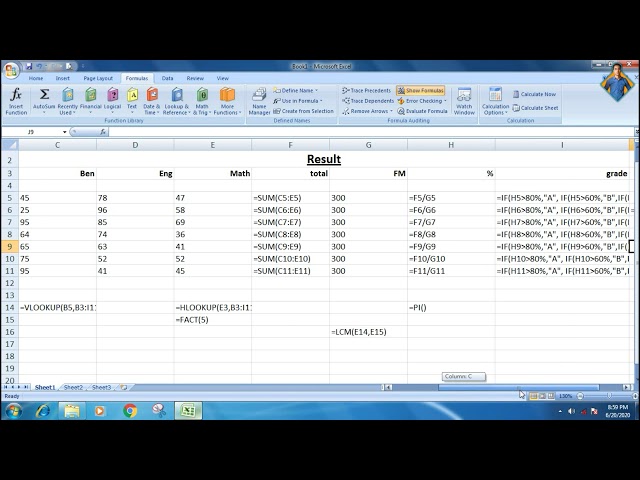The width and height of the screenshot is (640, 480).
Task: Open the Math & Trig functions icon
Action: point(202,95)
